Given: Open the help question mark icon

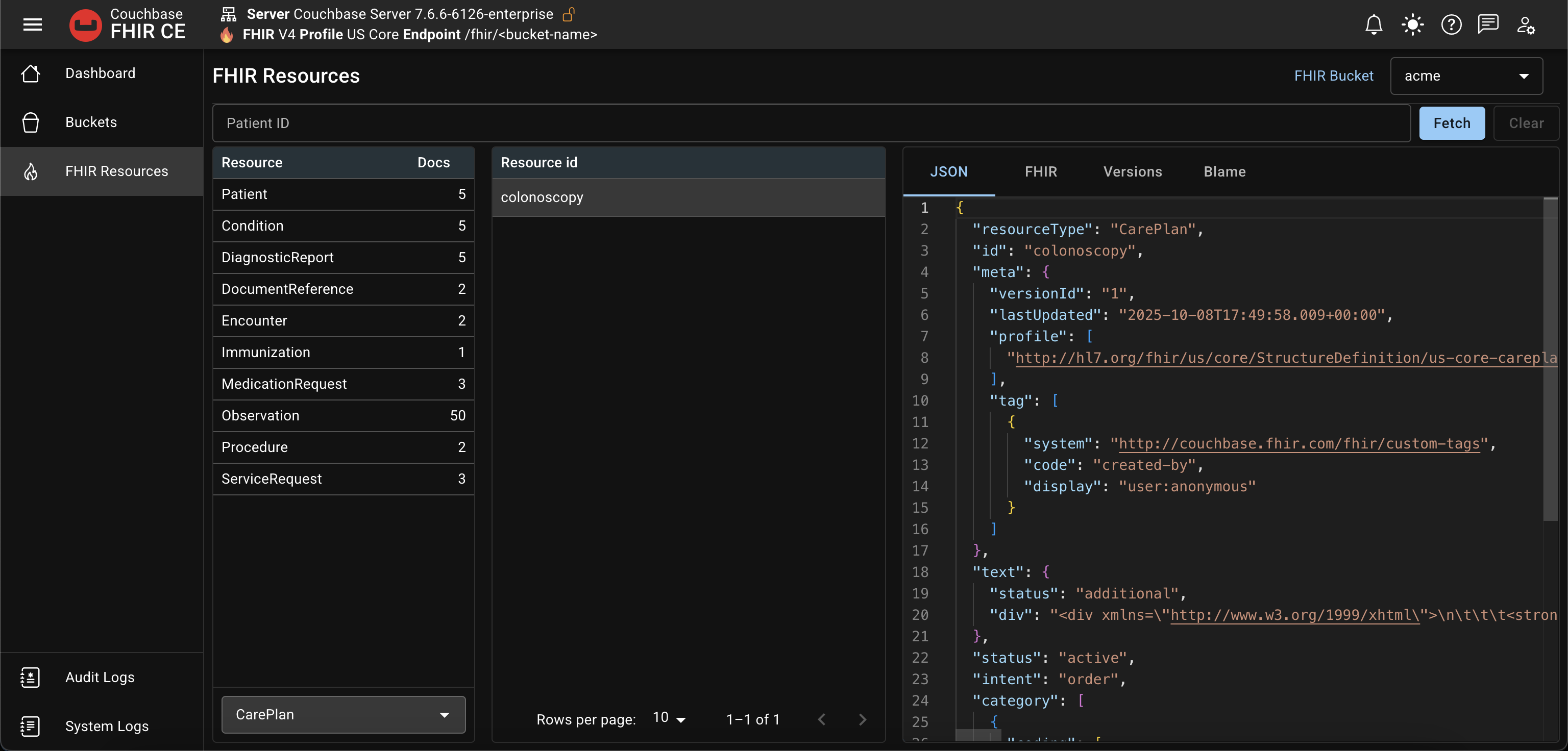Looking at the screenshot, I should 1451,25.
